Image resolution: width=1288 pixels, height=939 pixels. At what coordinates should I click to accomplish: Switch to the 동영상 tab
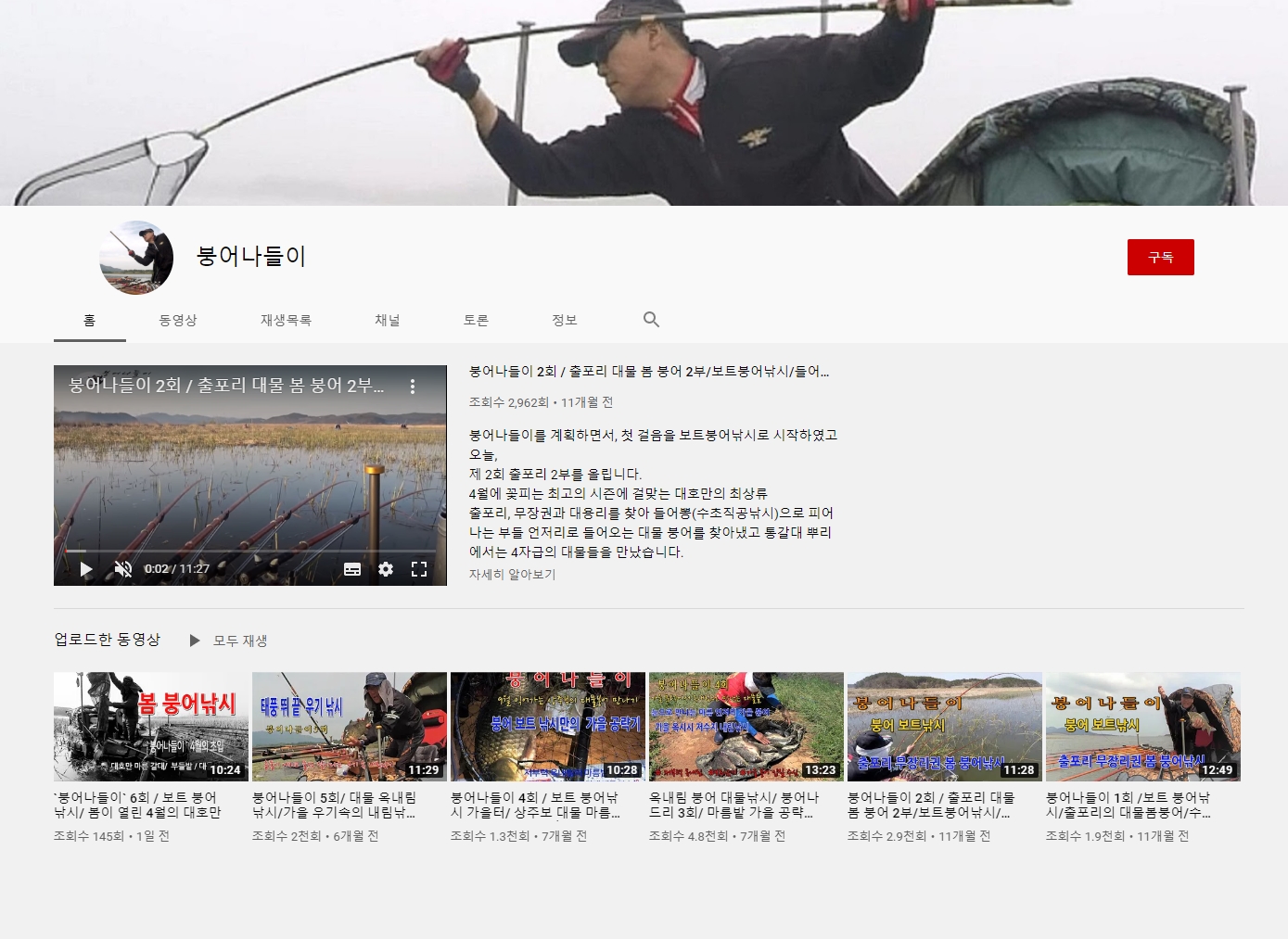178,320
